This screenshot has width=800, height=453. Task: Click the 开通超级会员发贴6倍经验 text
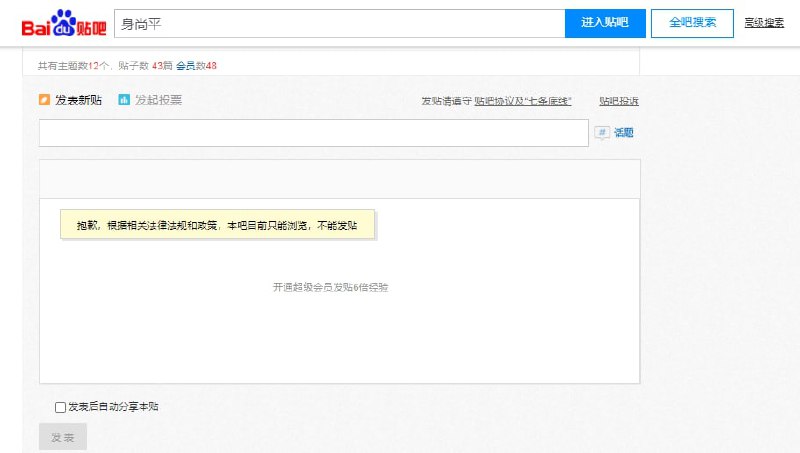point(331,287)
